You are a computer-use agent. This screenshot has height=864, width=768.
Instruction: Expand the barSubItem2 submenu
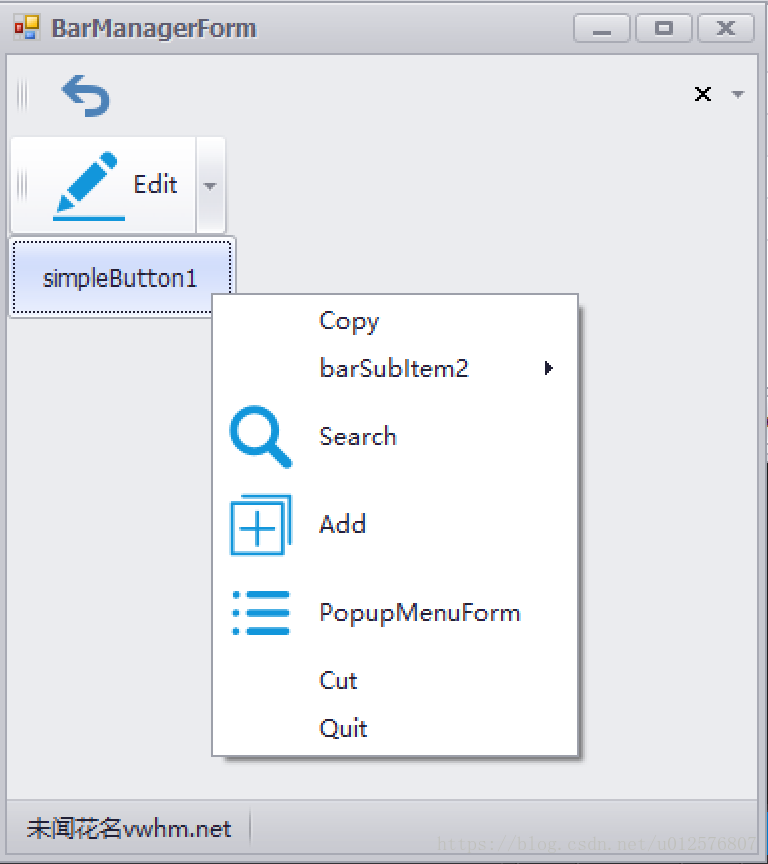(x=394, y=368)
